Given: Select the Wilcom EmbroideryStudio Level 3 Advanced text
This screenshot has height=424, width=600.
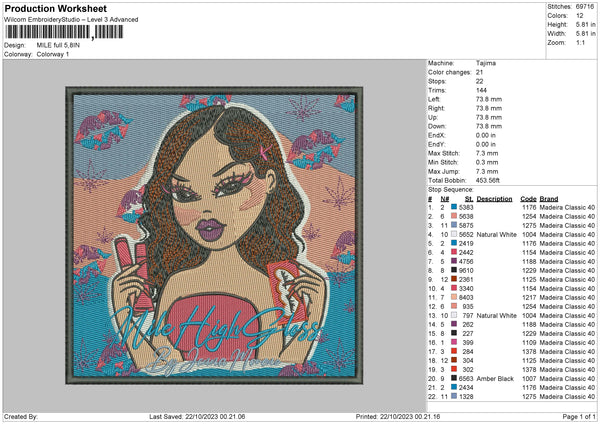Looking at the screenshot, I should [71, 20].
